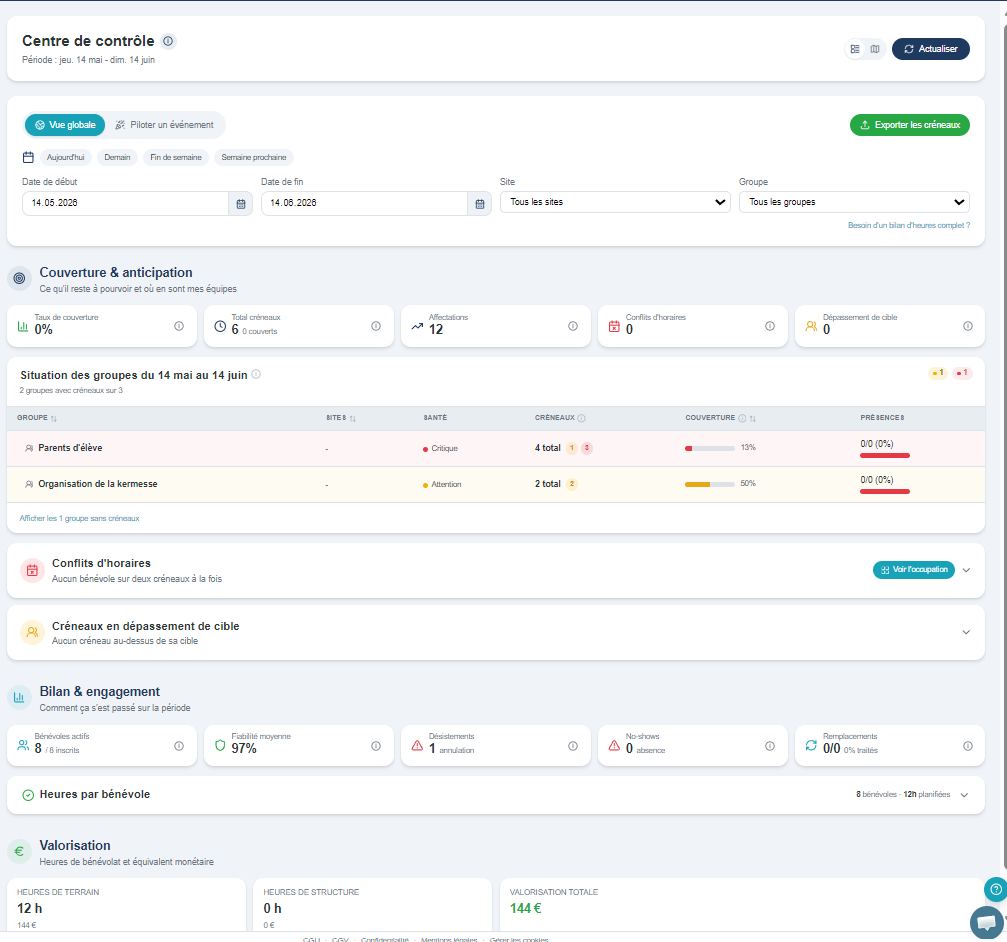The height and width of the screenshot is (942, 1007).
Task: Click Parents d'élève coverage progress bar
Action: click(x=710, y=448)
